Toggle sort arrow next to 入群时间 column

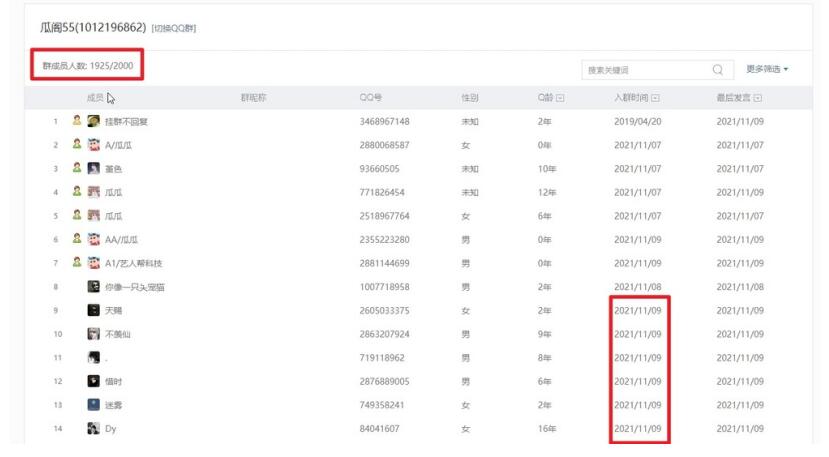pos(655,98)
